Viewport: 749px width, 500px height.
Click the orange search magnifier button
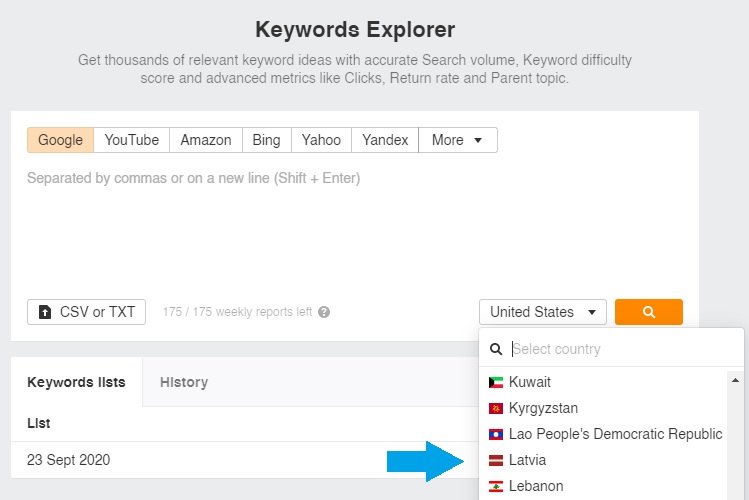[648, 312]
